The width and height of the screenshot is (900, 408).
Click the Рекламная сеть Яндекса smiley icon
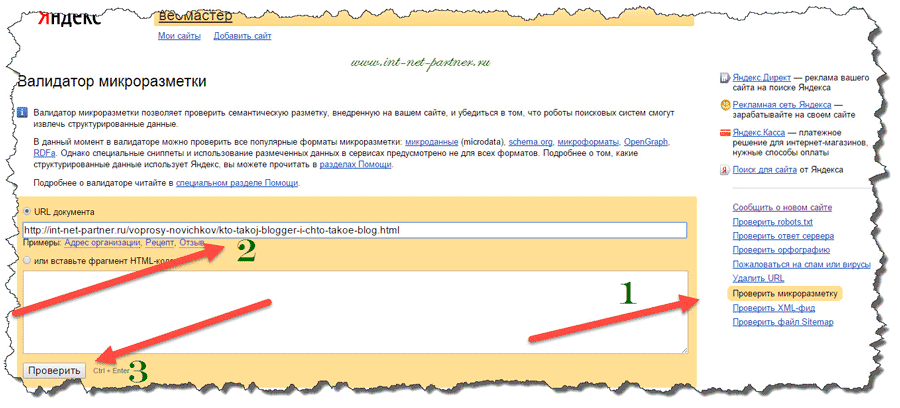[x=725, y=105]
